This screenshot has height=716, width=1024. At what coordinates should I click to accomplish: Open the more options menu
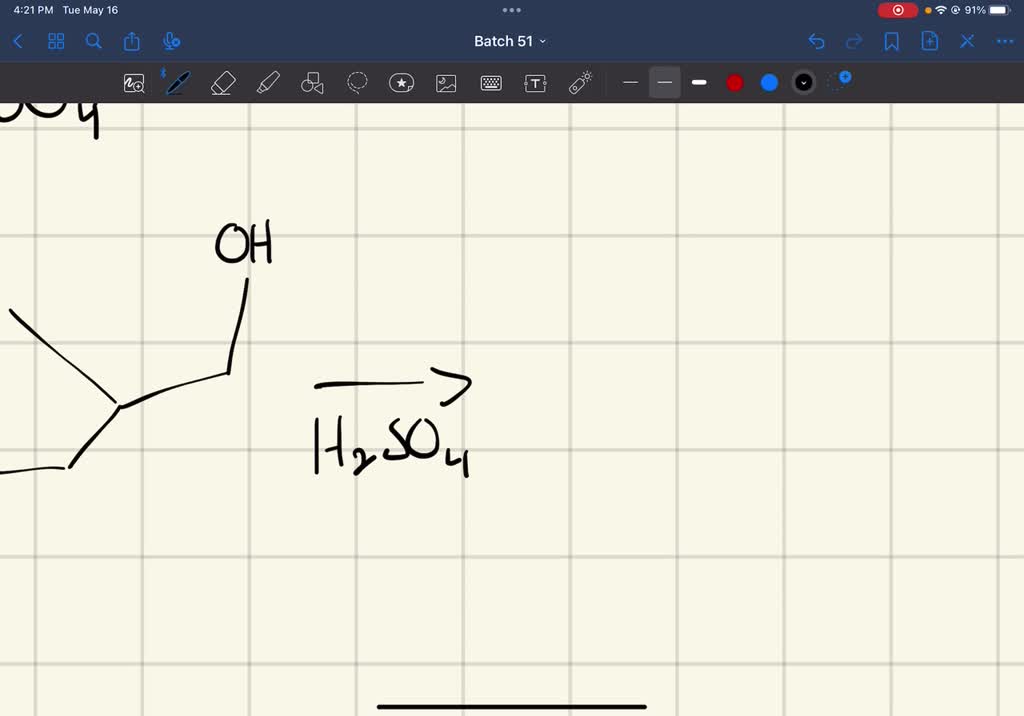[x=1005, y=41]
